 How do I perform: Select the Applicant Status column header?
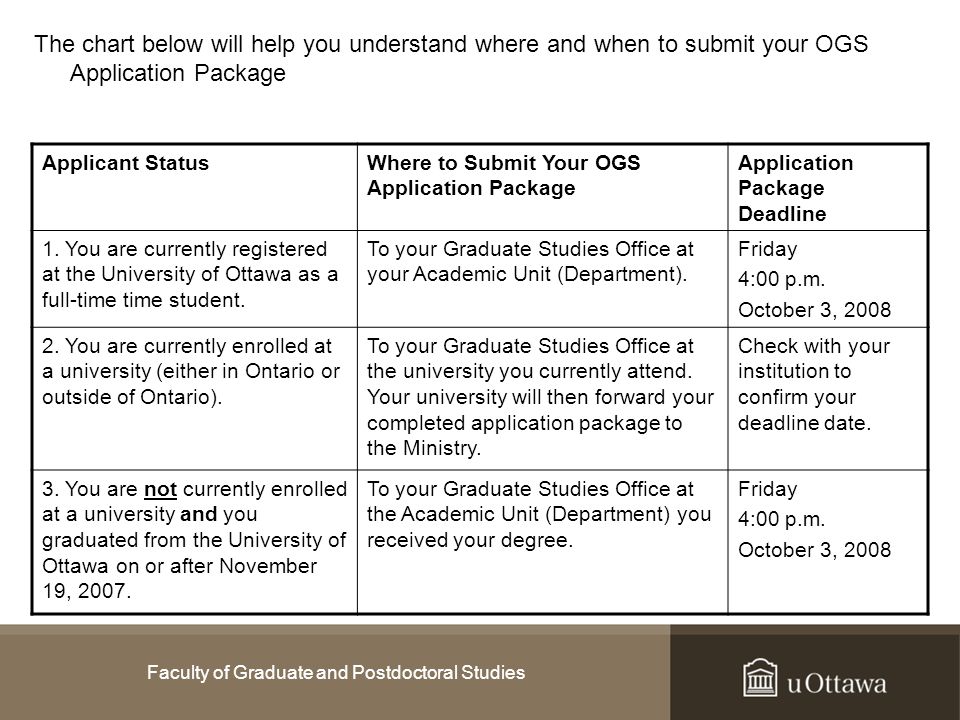click(x=126, y=163)
